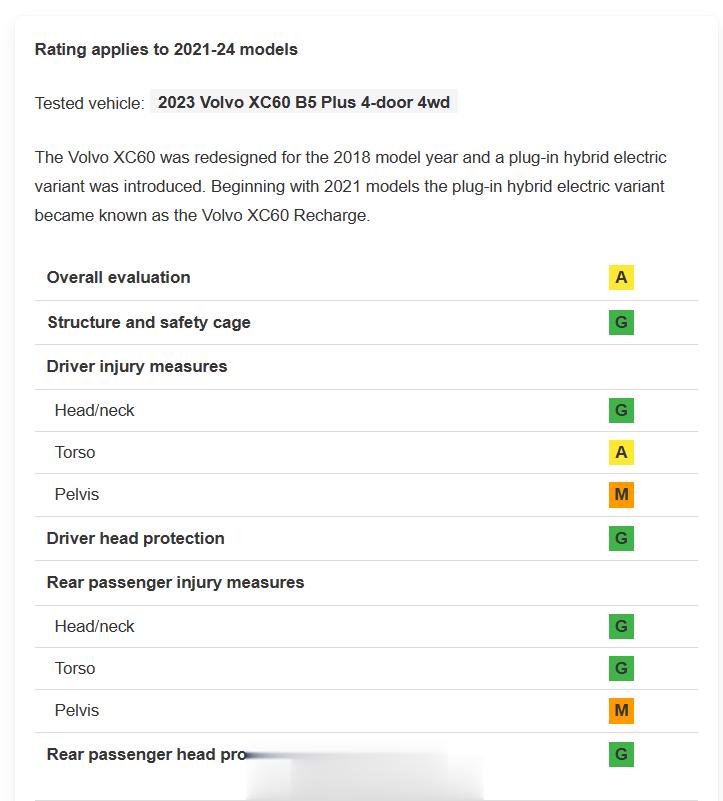Screen dimensions: 723x801
Task: Click the driver Pelvis row label
Action: [x=77, y=494]
